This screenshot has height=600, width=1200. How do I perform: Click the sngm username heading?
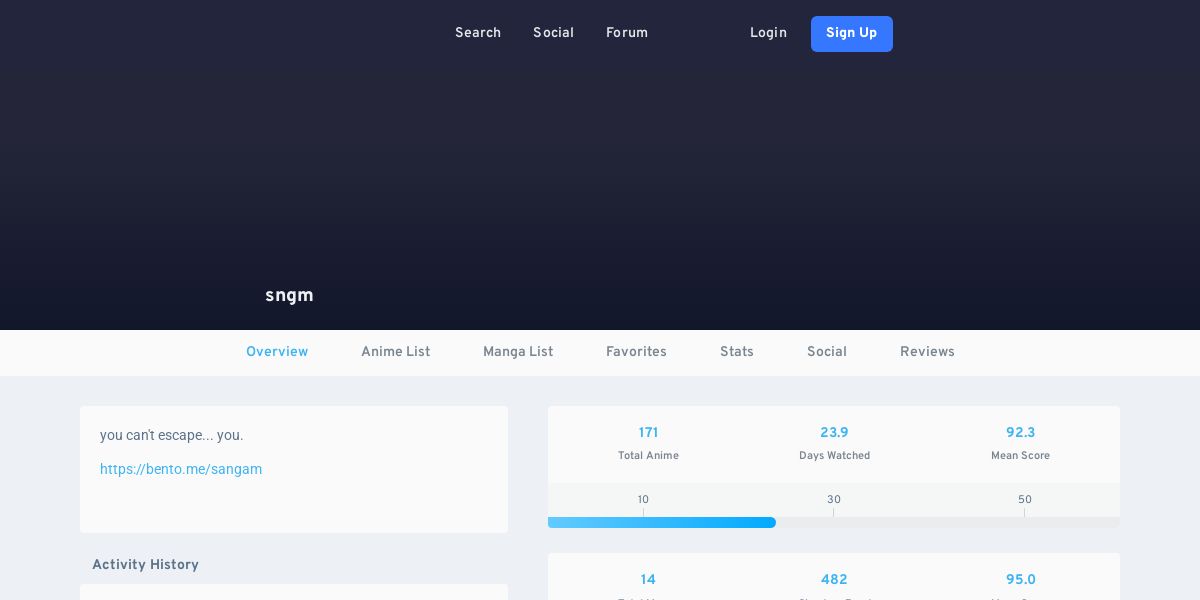[x=289, y=296]
